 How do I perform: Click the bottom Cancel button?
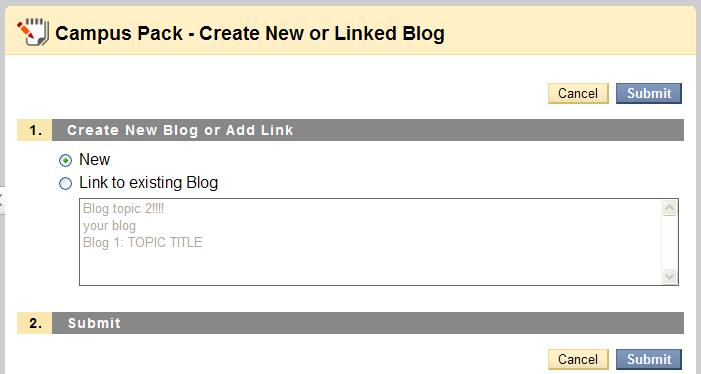point(578,359)
